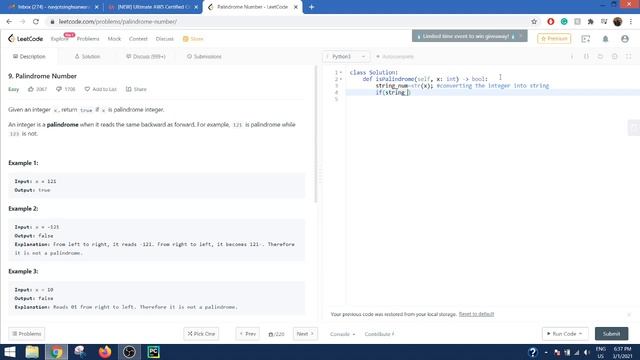This screenshot has width=640, height=360.
Task: Enter editor fullscreen mode
Action: [x=629, y=56]
